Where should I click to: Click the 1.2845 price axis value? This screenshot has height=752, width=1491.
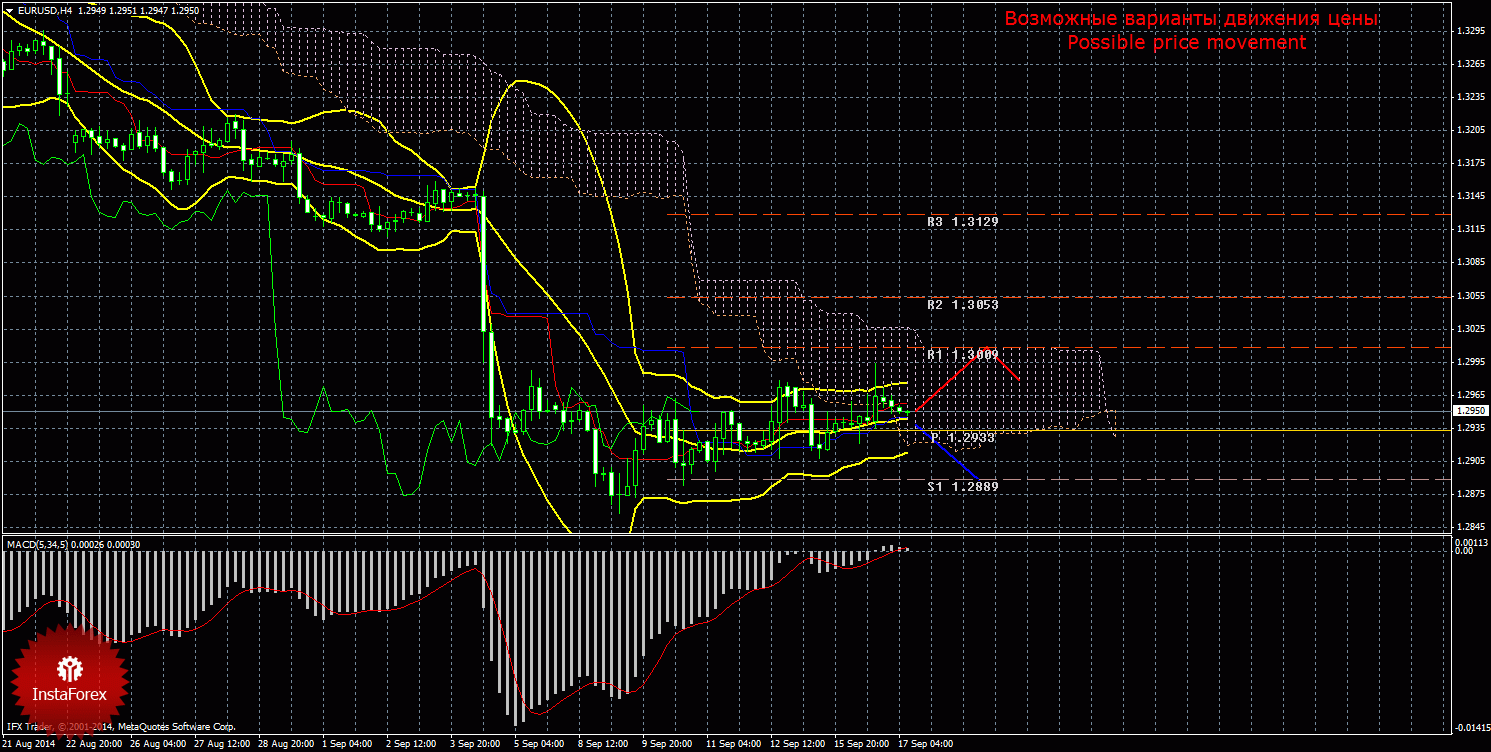pyautogui.click(x=1469, y=527)
